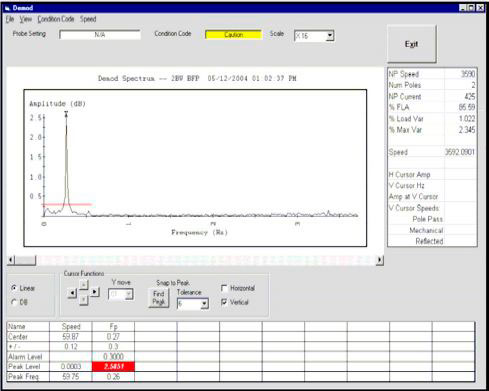This screenshot has height=391, width=489.
Task: Click the peak marker atop spectrum spike
Action: [x=66, y=114]
